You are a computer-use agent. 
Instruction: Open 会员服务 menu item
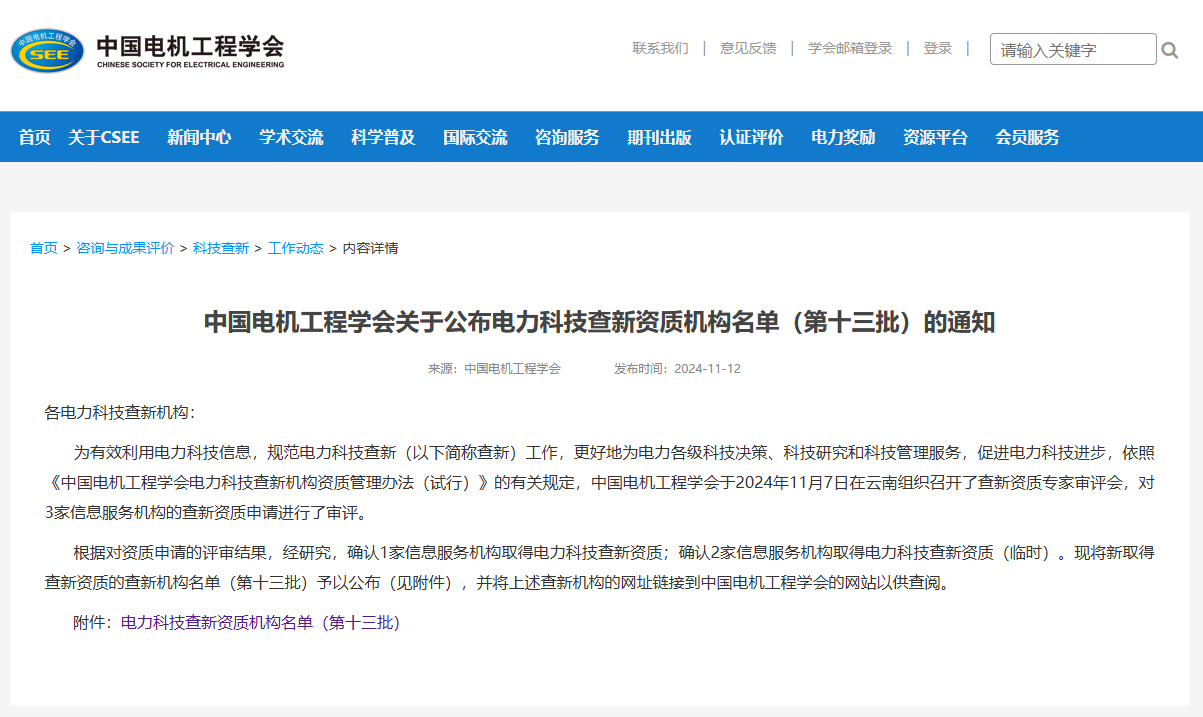point(1027,137)
